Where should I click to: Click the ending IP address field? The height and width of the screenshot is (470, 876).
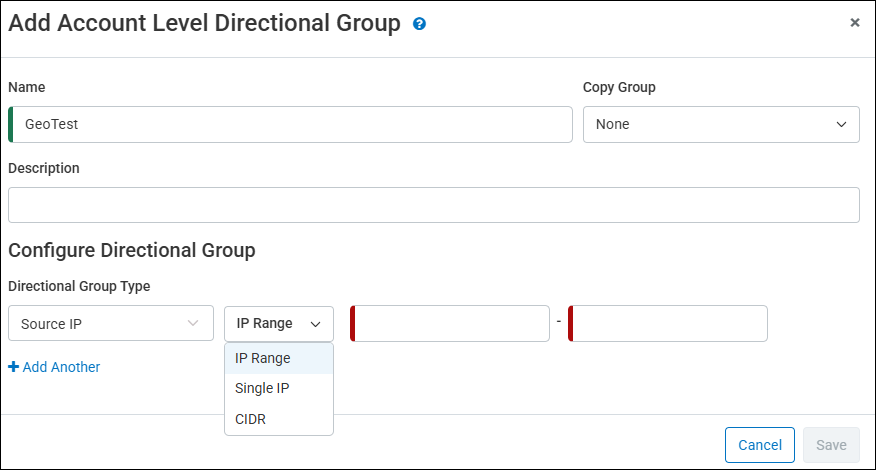tap(668, 323)
